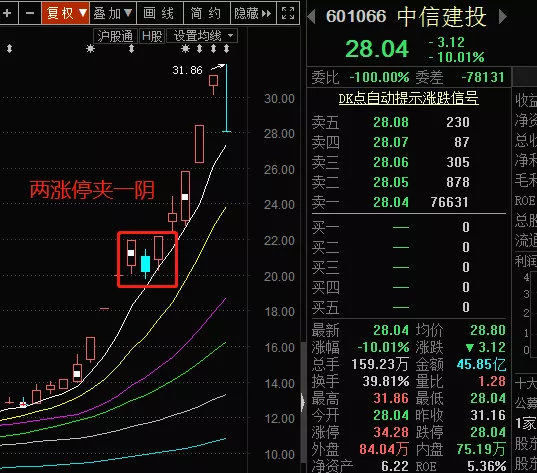The width and height of the screenshot is (537, 473).
Task: Open 设置均线 dropdown
Action: (x=202, y=36)
